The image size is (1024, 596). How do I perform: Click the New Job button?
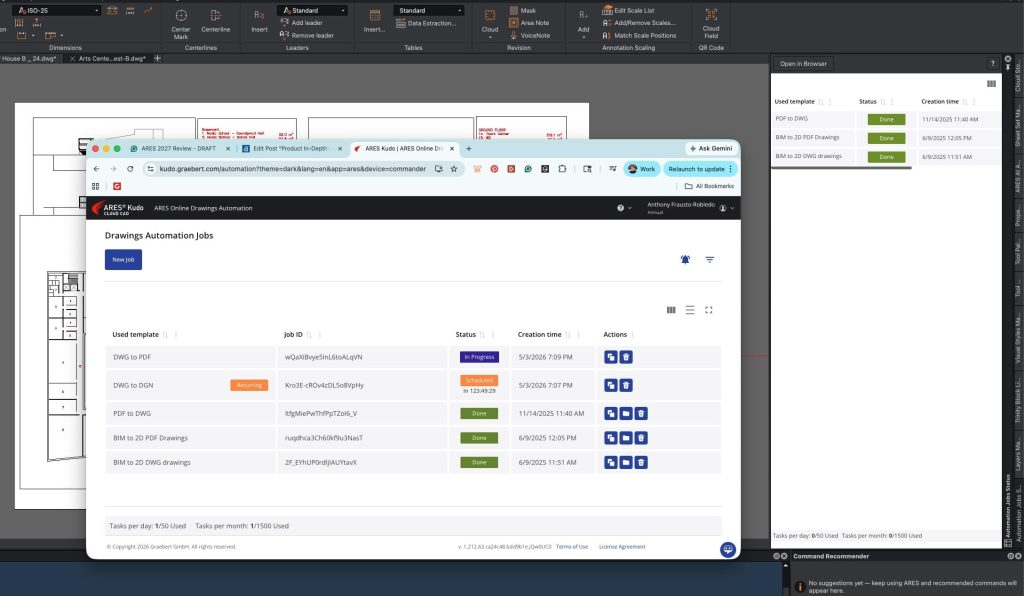123,260
